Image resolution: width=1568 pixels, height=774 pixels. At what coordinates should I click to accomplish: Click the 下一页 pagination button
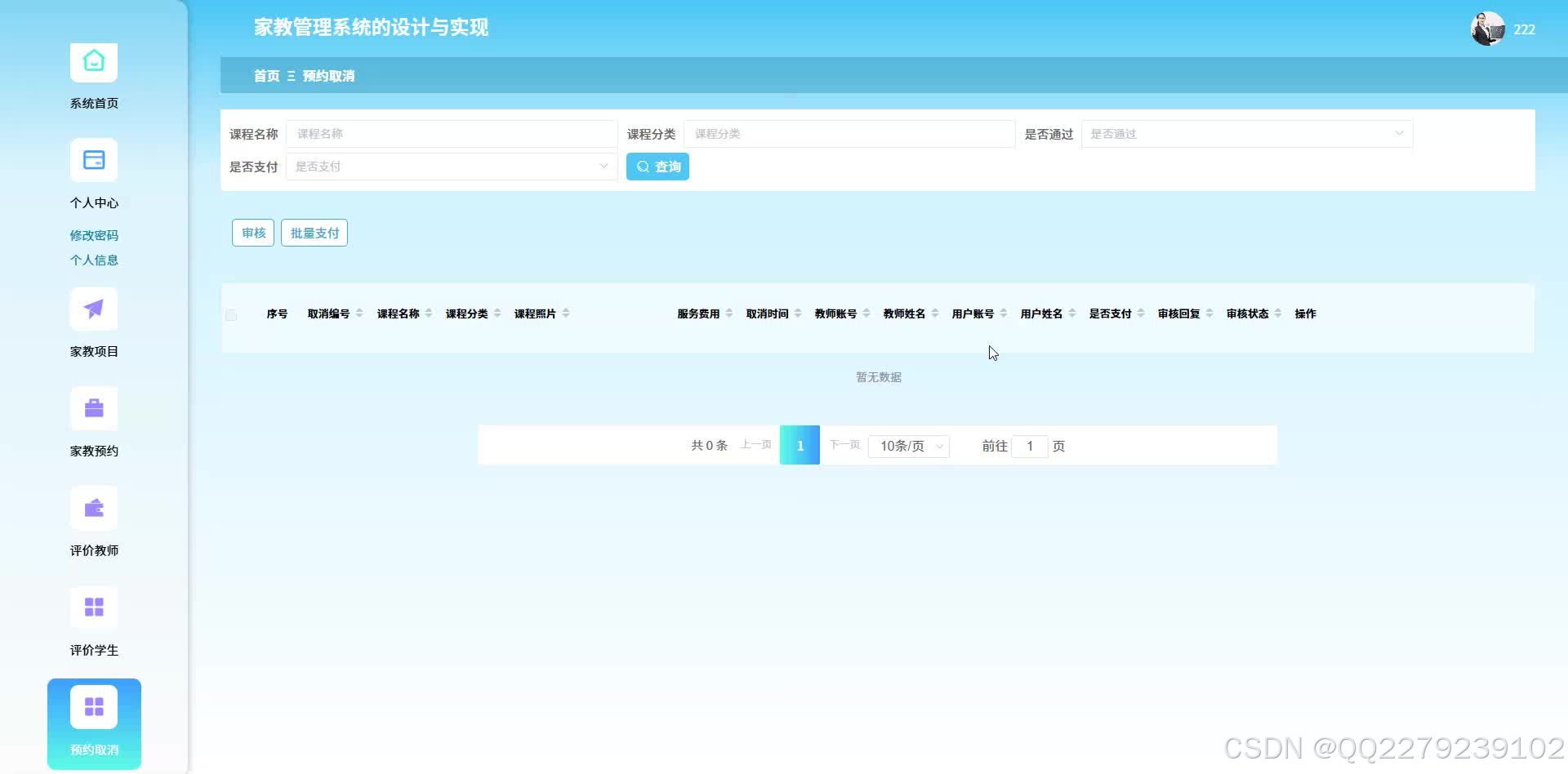pyautogui.click(x=844, y=445)
